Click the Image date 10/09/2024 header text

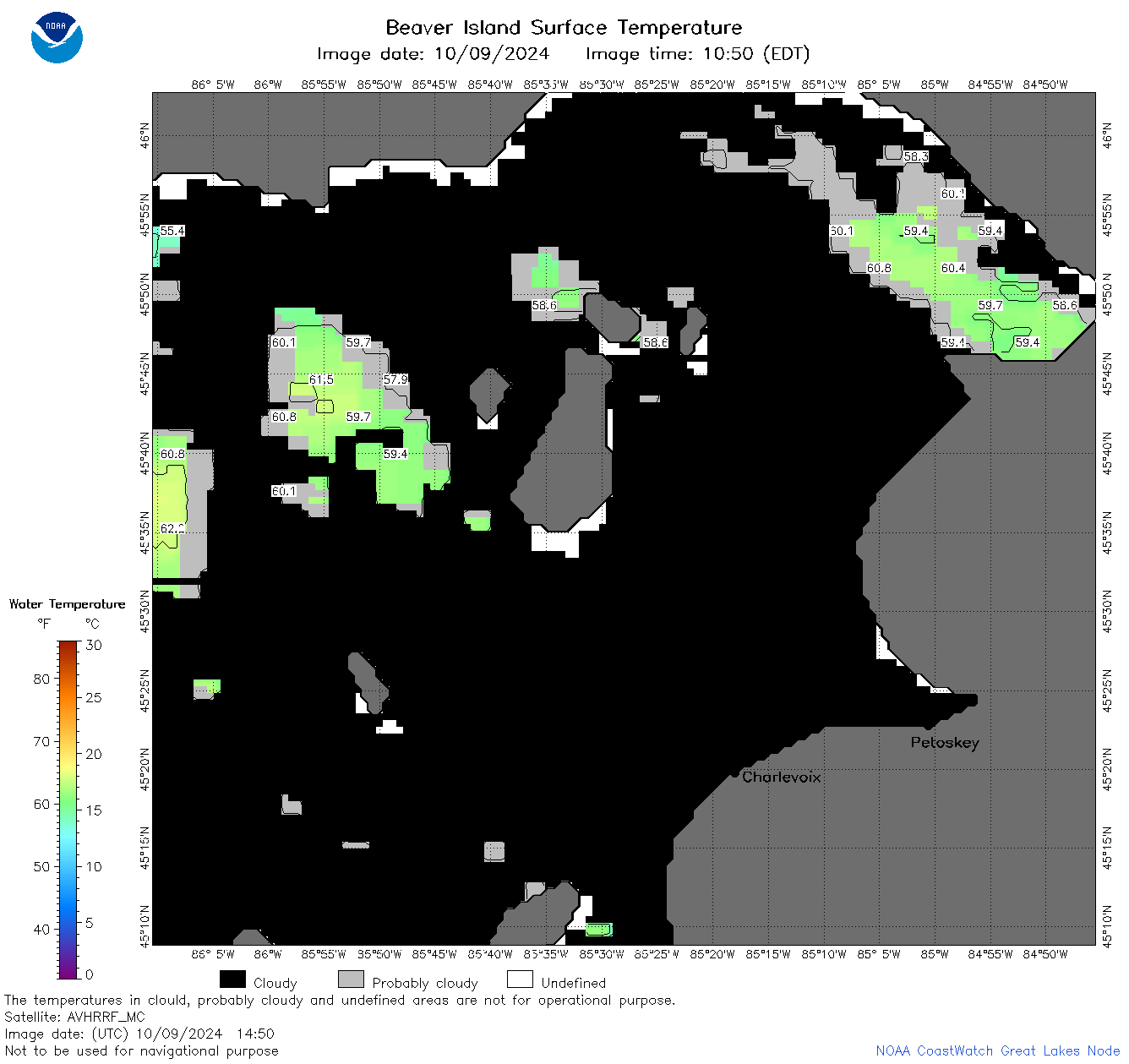pos(433,54)
